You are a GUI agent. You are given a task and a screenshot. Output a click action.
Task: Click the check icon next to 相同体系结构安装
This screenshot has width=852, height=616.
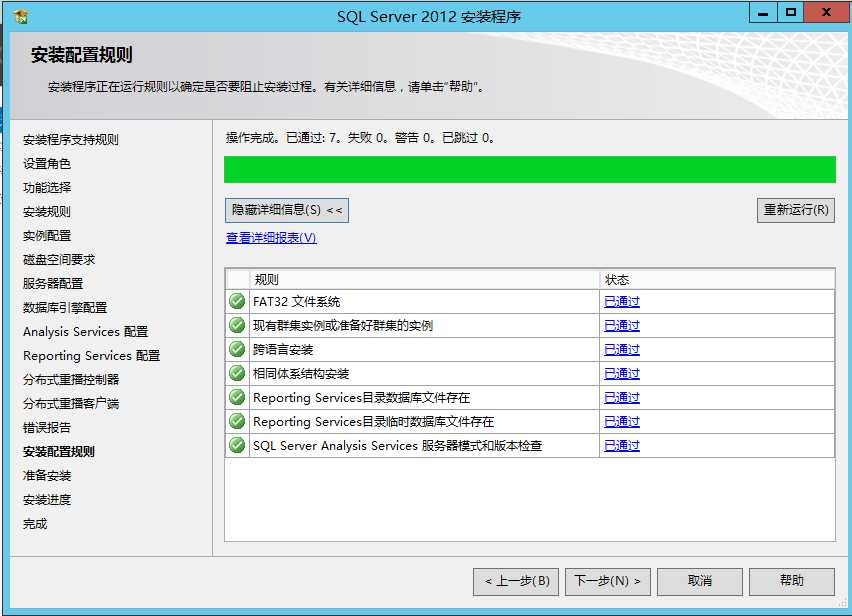[237, 373]
